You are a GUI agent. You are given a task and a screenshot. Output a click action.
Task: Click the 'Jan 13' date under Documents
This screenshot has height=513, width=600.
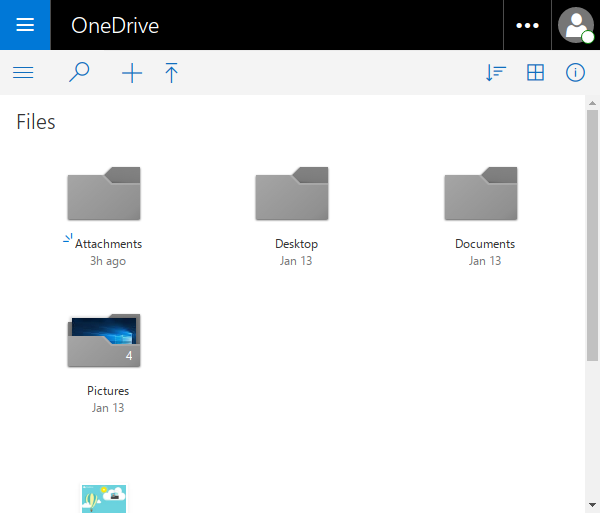(x=485, y=261)
